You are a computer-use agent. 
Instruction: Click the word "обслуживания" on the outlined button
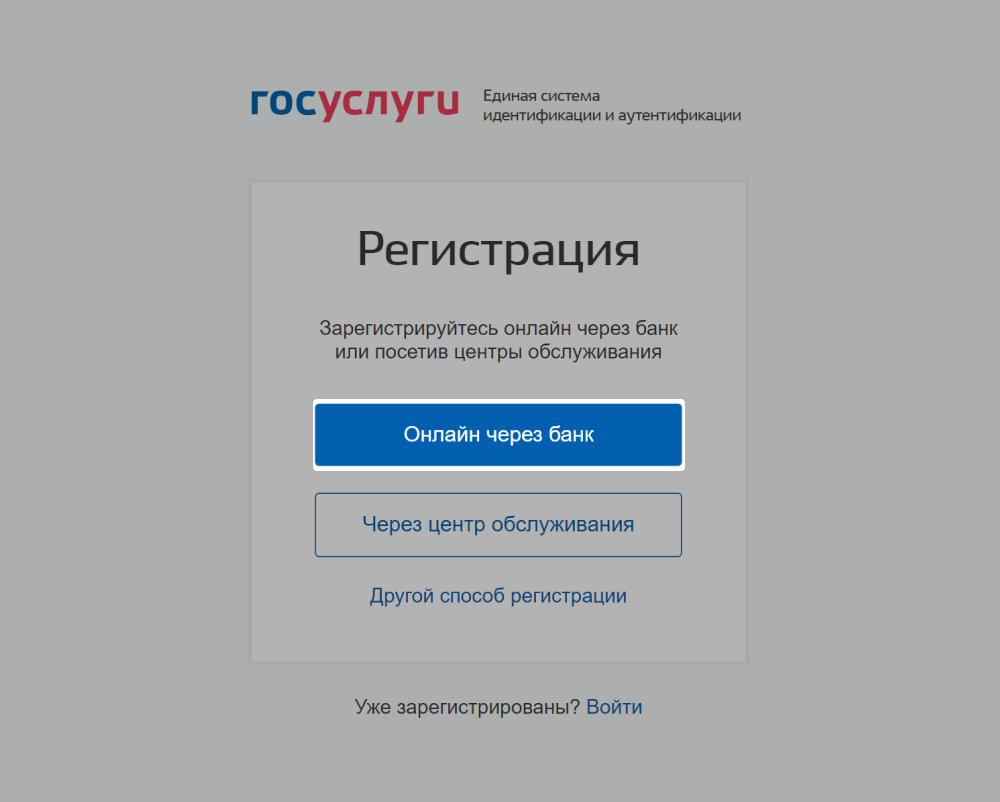(x=562, y=525)
